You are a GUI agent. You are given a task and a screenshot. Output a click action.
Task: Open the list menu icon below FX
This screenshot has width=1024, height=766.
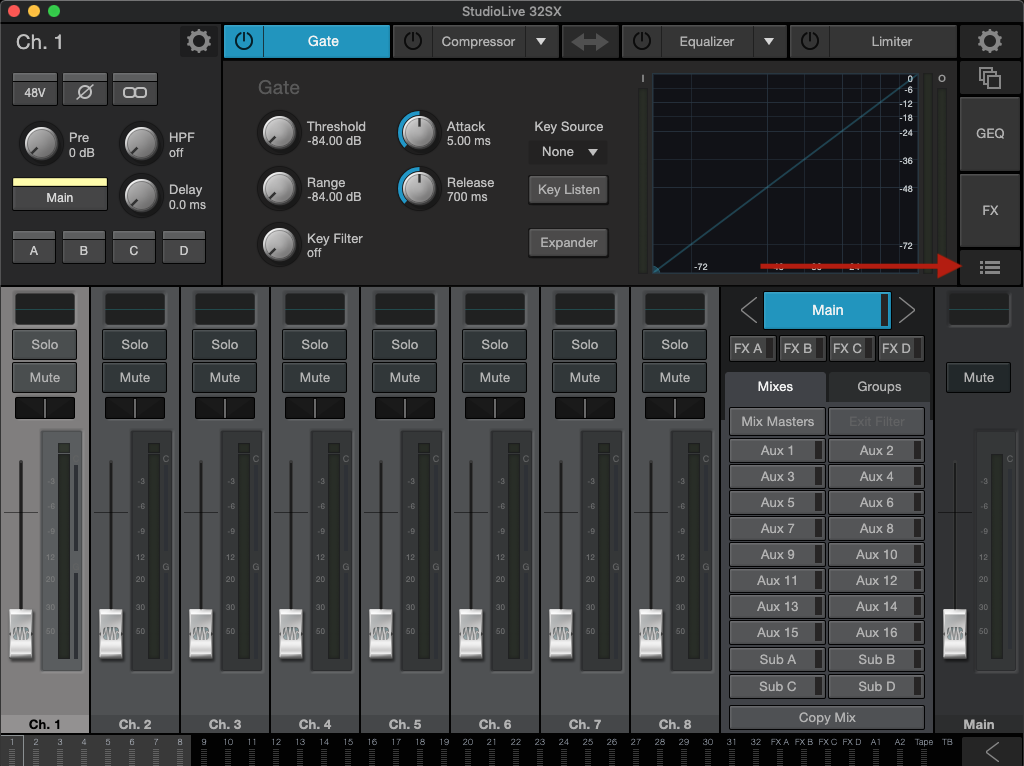pos(989,267)
